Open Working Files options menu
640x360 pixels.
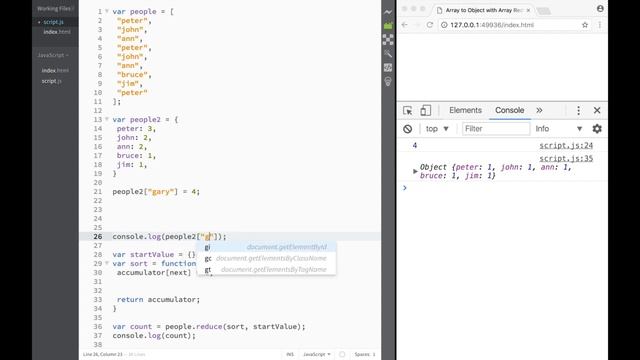pyautogui.click(x=72, y=9)
